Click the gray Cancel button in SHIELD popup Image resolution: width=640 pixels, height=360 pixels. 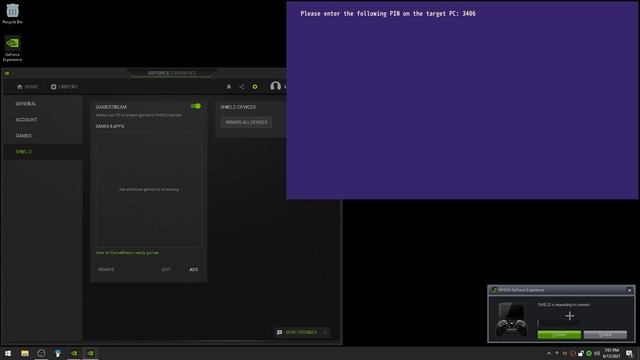pyautogui.click(x=605, y=335)
